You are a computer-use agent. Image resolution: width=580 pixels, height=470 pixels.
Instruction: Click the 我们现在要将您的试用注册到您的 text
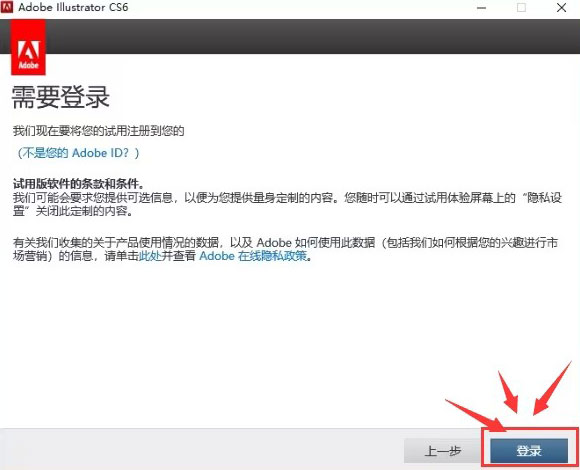(98, 131)
